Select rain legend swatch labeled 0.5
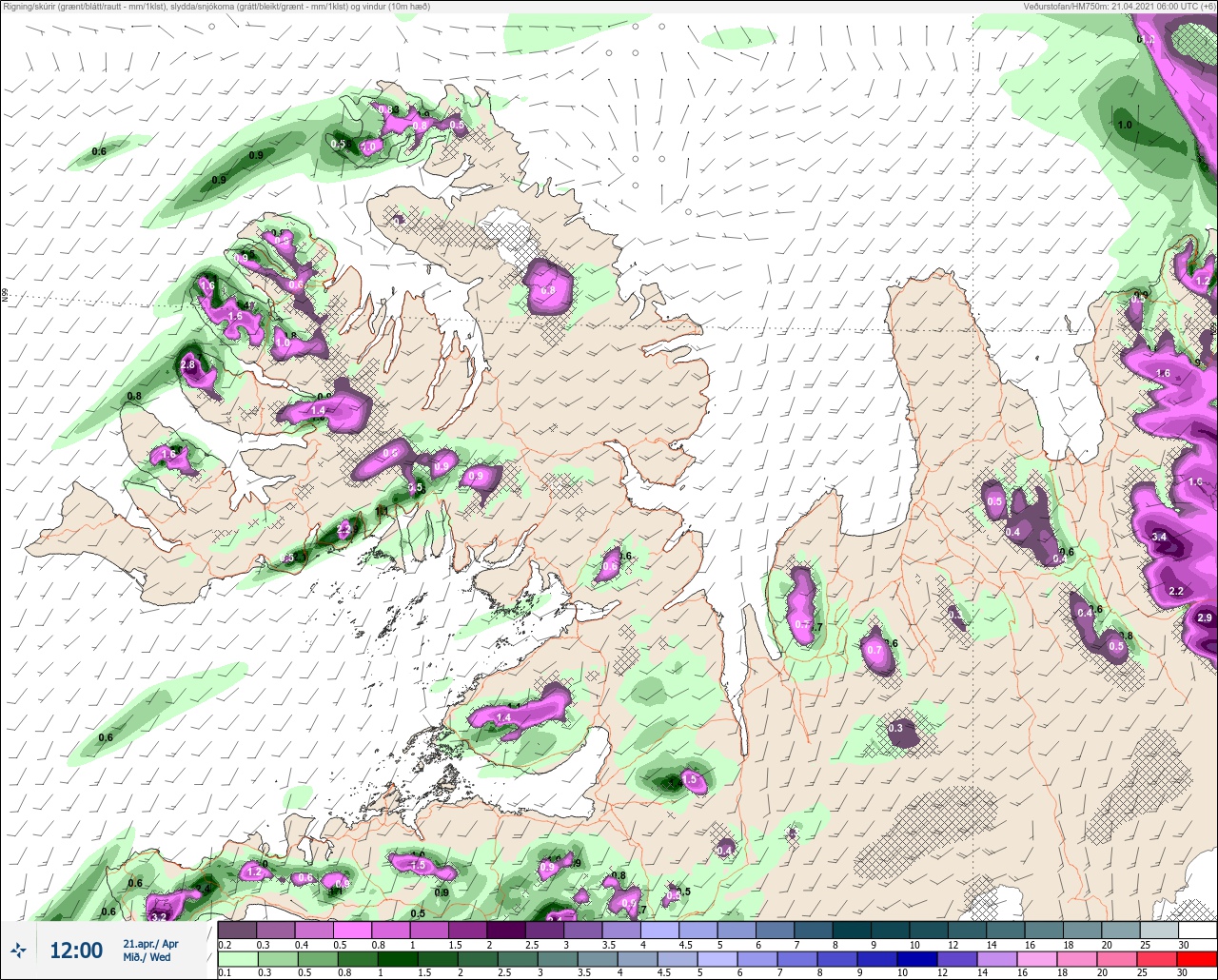 pos(318,958)
